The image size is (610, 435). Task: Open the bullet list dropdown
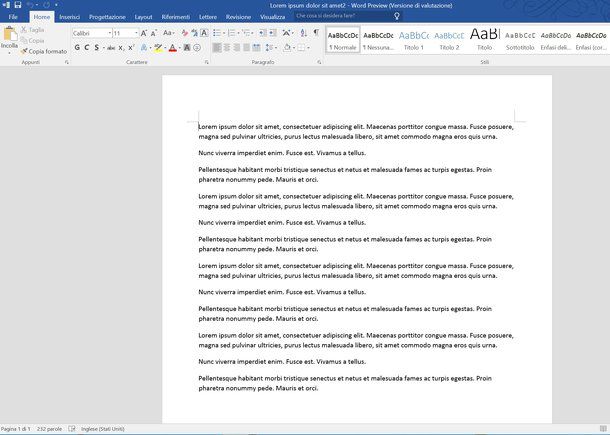[x=224, y=33]
